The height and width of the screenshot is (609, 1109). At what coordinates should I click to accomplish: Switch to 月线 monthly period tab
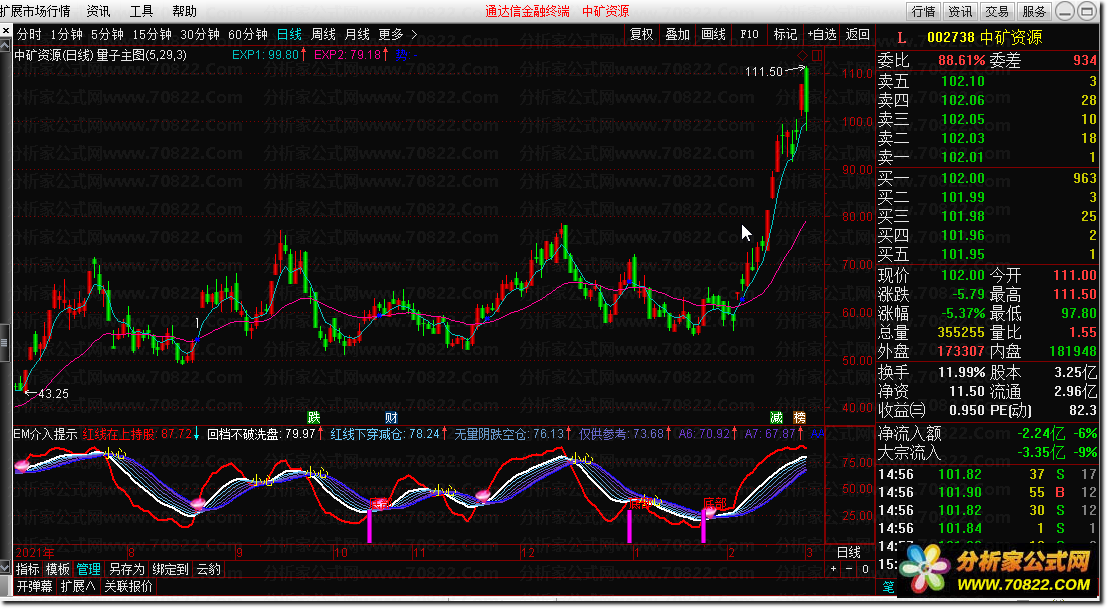(x=357, y=35)
